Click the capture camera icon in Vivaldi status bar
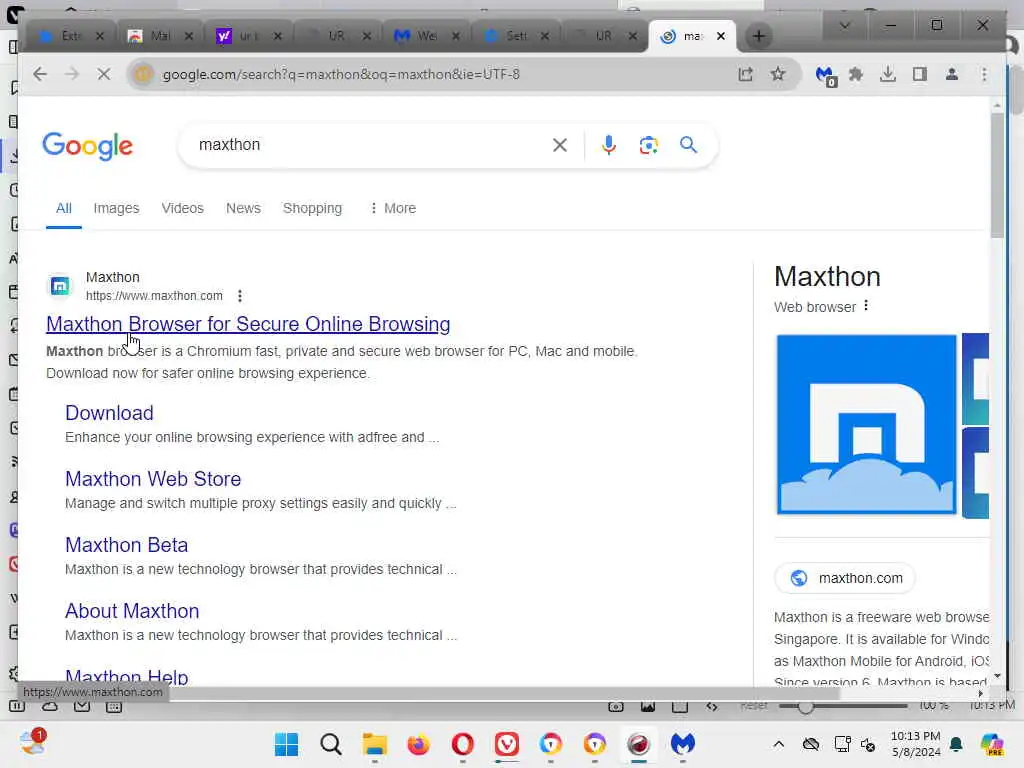The image size is (1024, 768). (x=615, y=707)
